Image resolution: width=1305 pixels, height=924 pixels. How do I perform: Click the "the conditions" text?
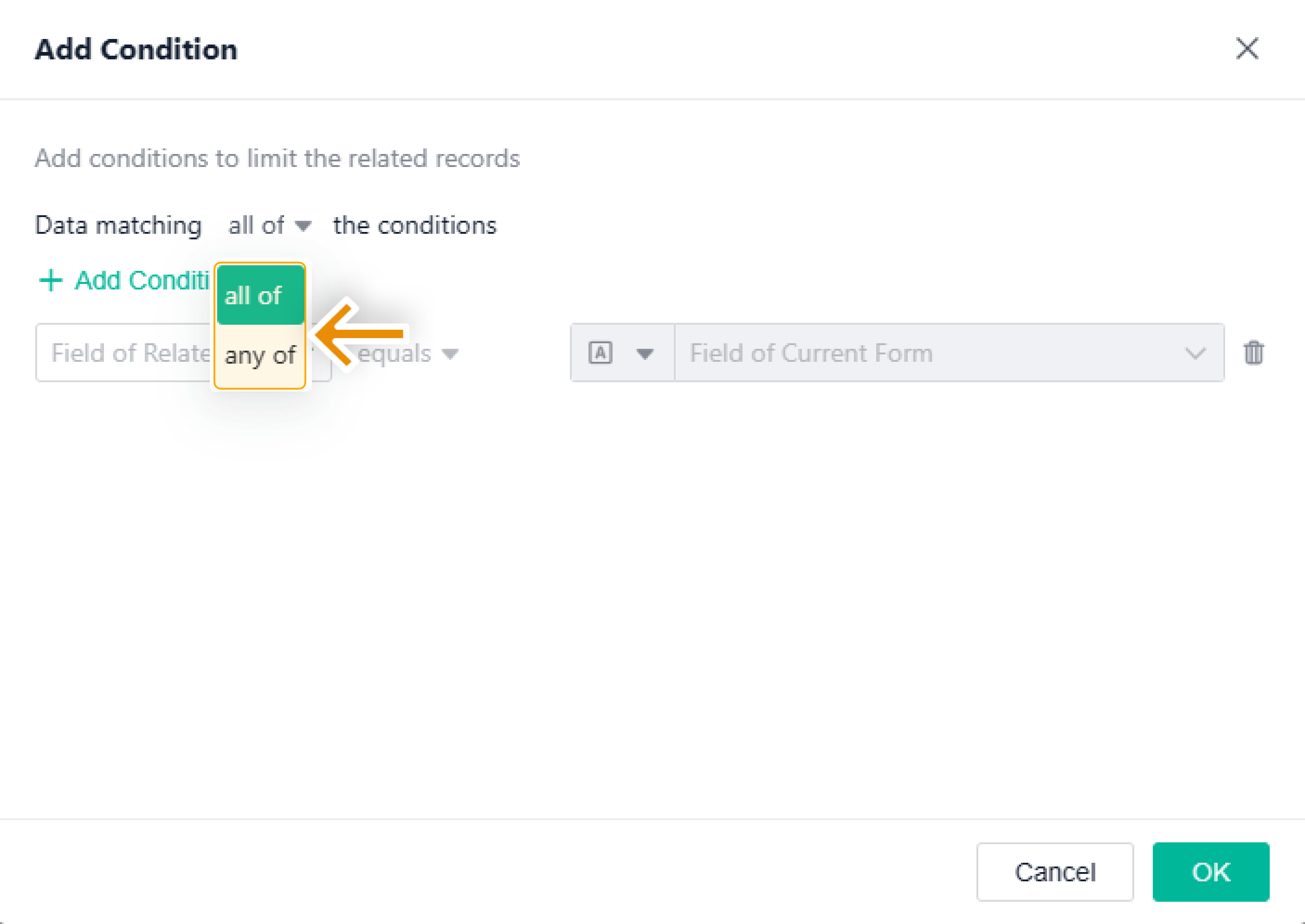point(415,225)
